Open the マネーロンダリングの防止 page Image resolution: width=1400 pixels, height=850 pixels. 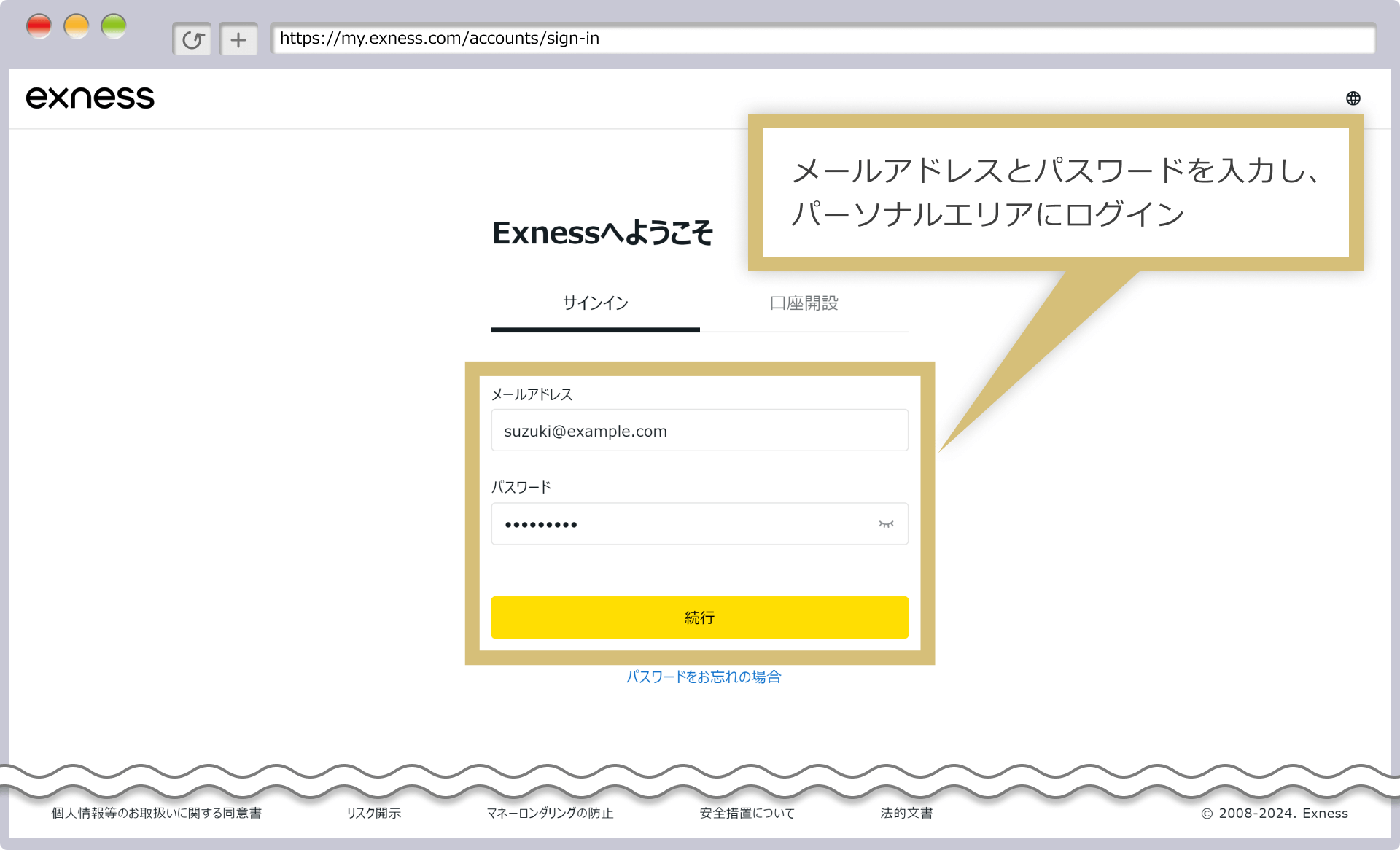551,813
